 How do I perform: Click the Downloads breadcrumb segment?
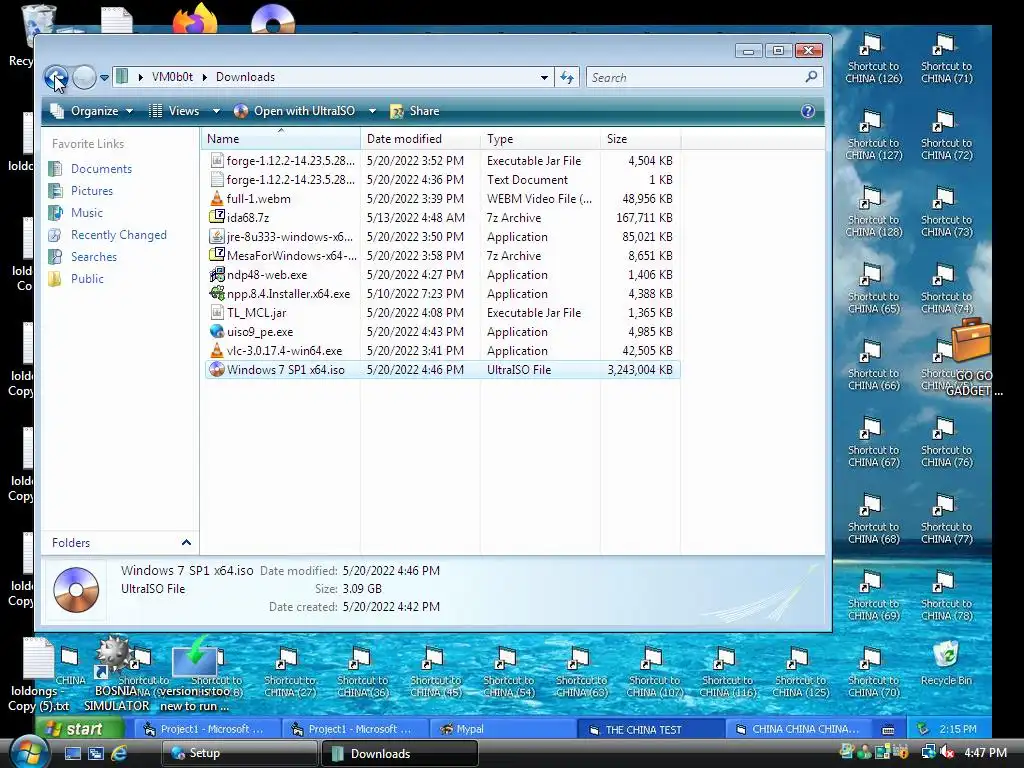[246, 77]
